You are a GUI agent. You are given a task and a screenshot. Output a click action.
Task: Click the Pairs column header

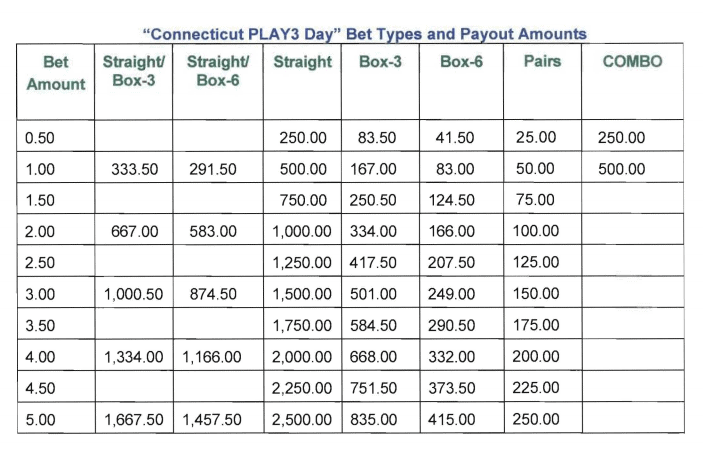point(542,61)
